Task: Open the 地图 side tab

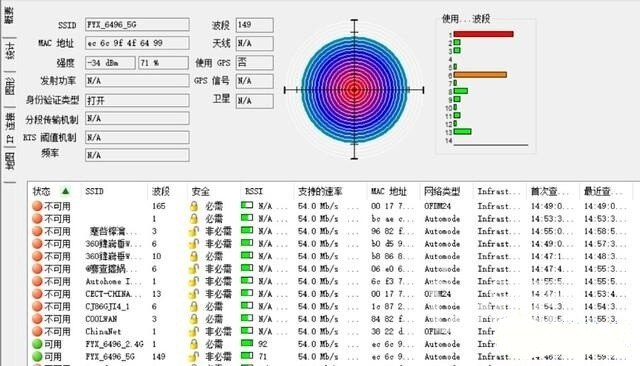Action: (10, 161)
